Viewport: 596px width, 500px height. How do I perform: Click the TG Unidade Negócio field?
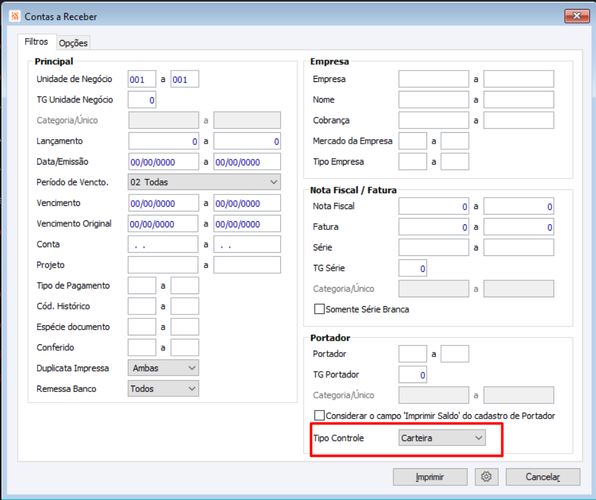(x=142, y=100)
